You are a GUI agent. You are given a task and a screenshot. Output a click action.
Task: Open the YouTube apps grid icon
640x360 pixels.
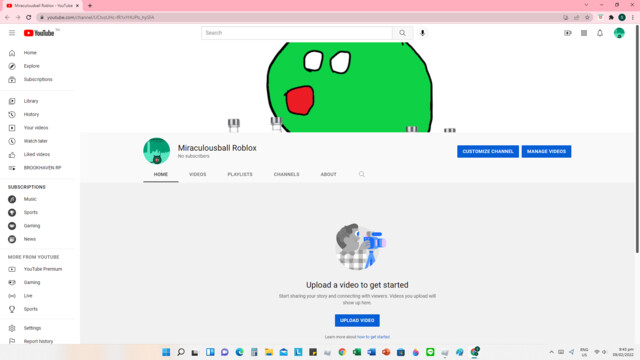click(x=584, y=33)
